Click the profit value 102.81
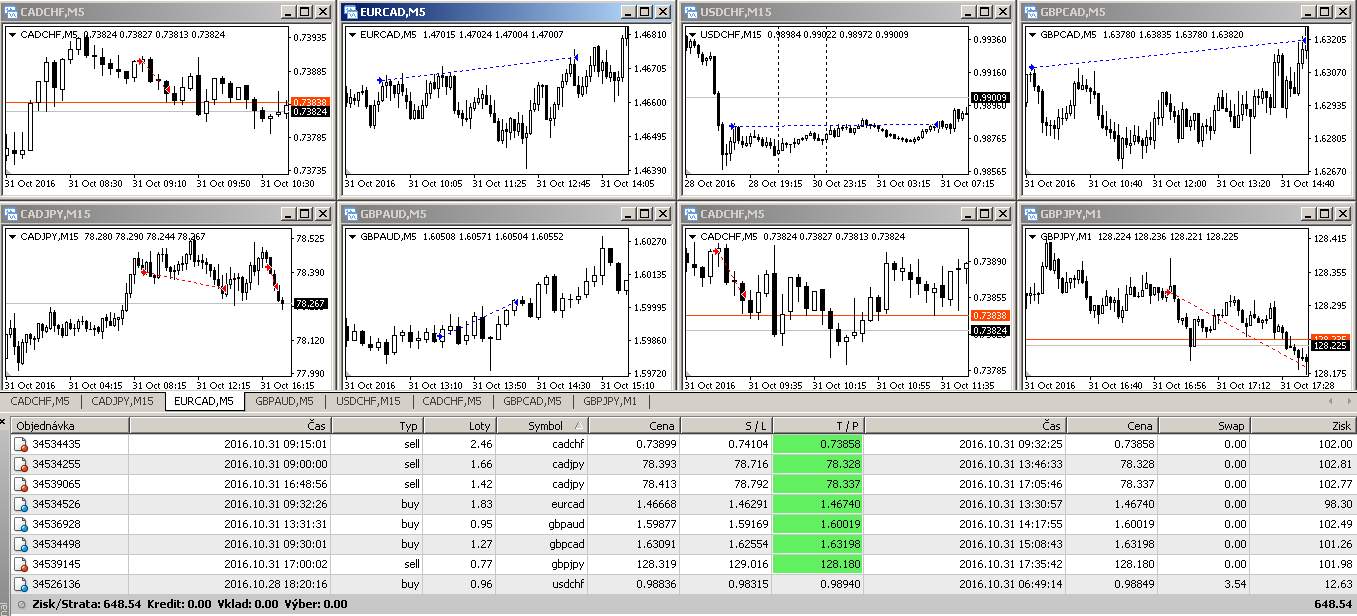 (x=1335, y=464)
